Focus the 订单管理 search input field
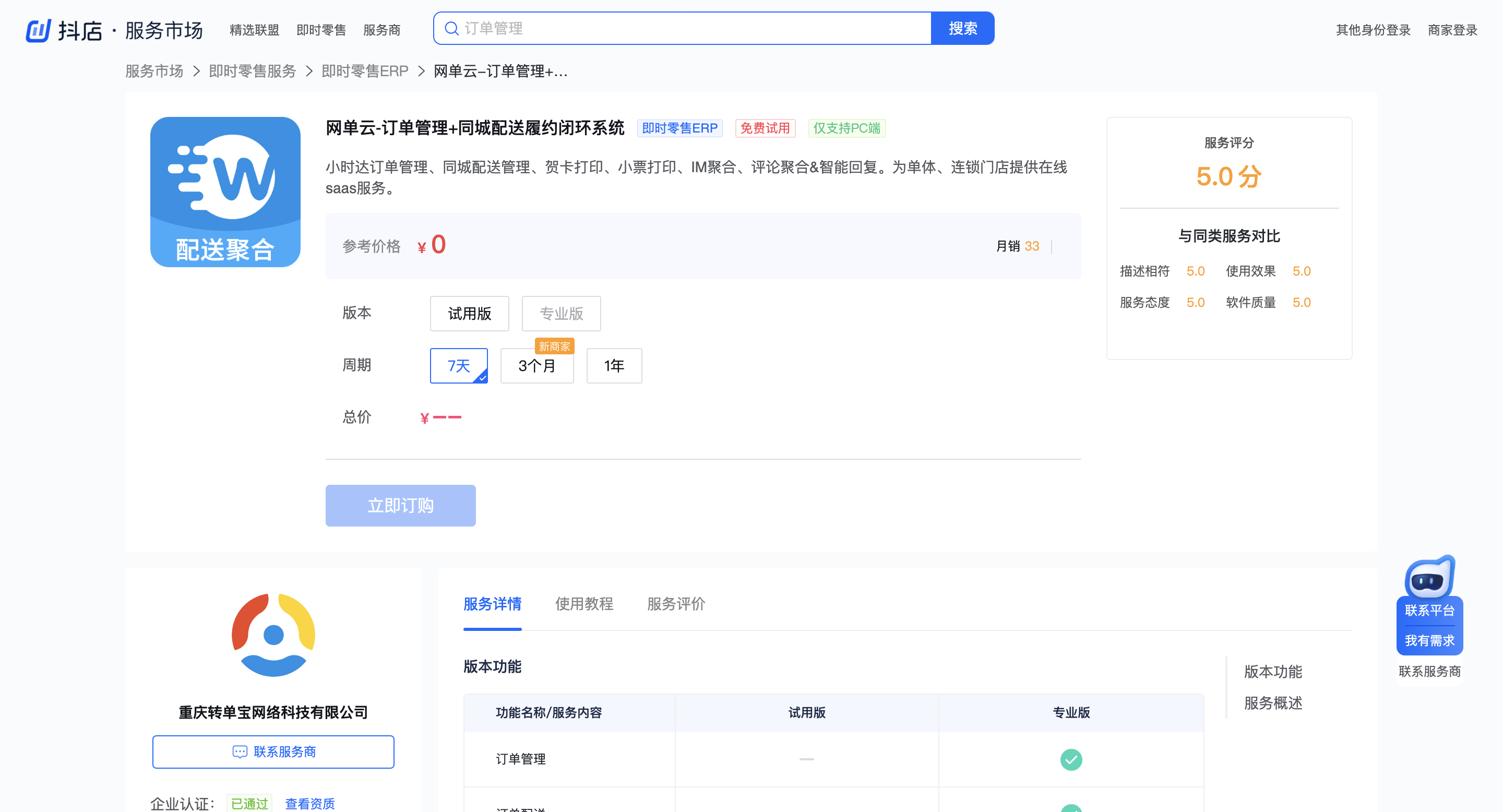 683,29
